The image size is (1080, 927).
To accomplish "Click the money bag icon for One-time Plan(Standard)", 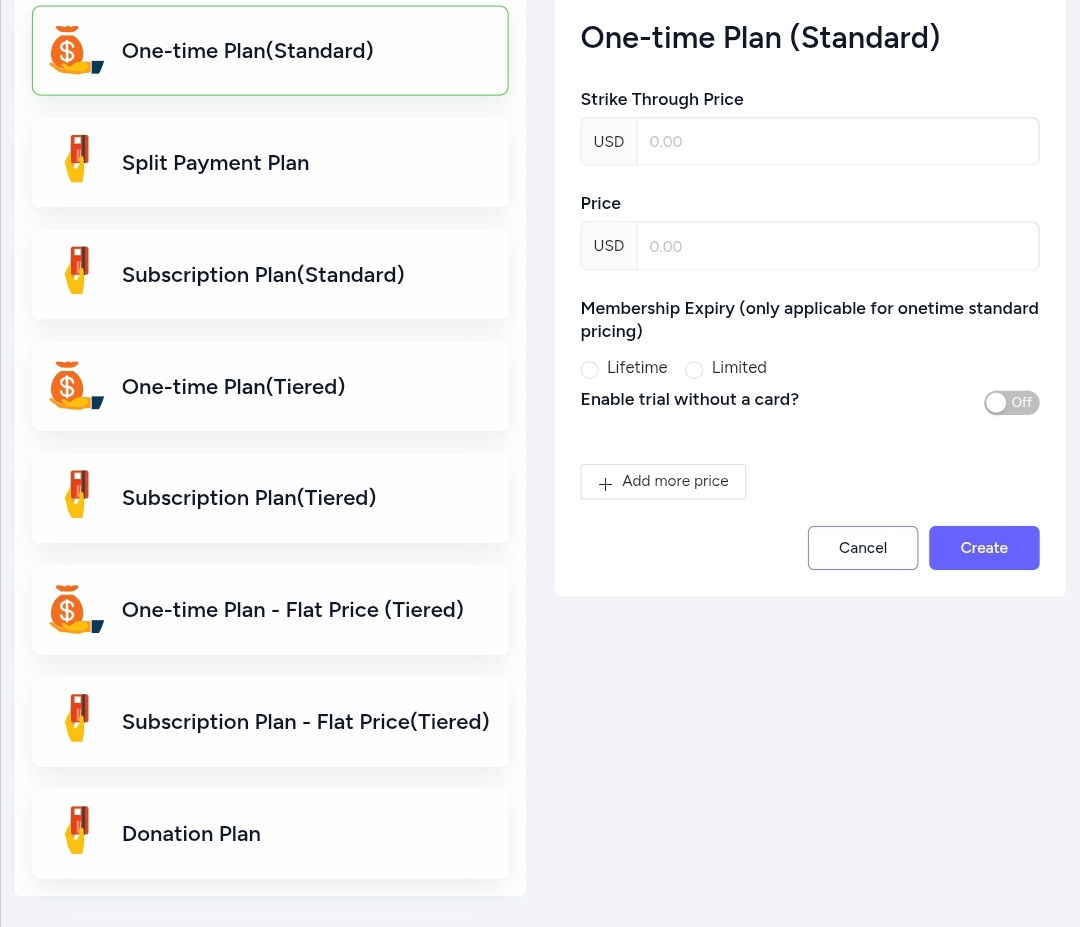I will (x=76, y=50).
